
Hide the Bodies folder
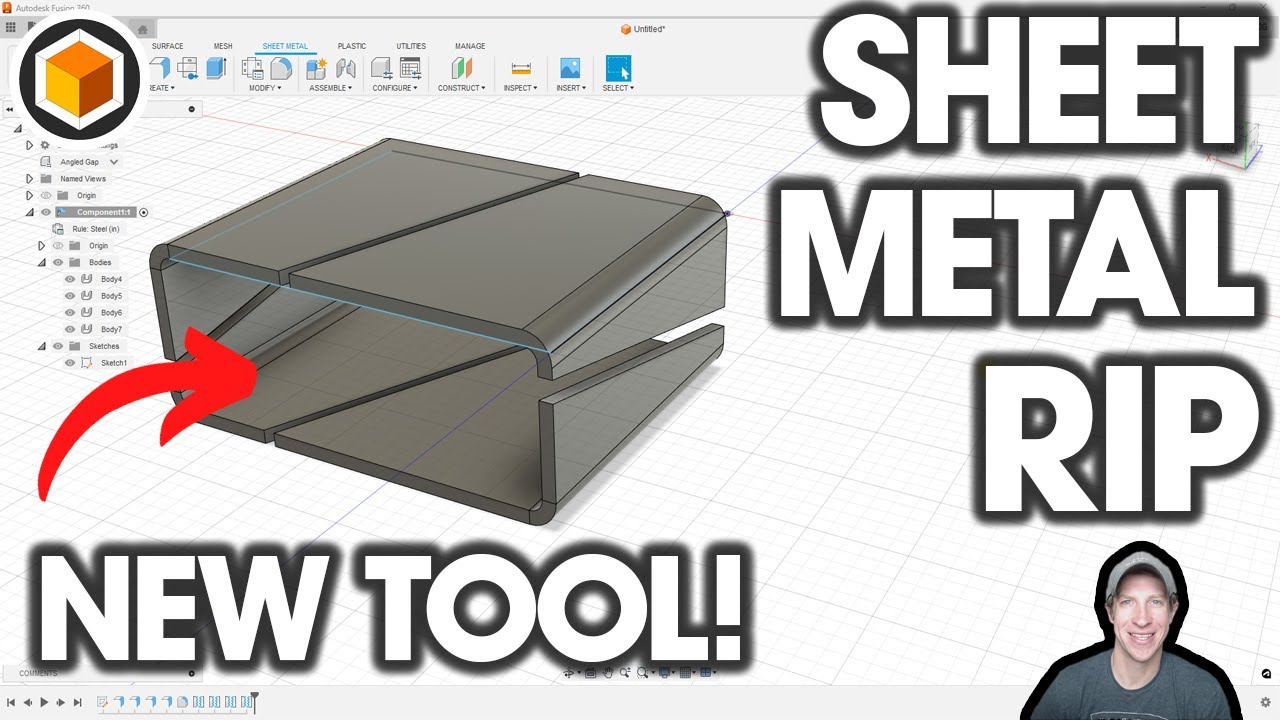(x=58, y=262)
